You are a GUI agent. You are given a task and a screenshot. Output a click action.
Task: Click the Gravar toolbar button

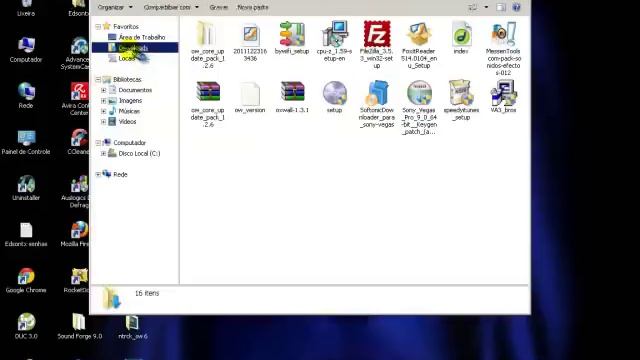pos(218,7)
